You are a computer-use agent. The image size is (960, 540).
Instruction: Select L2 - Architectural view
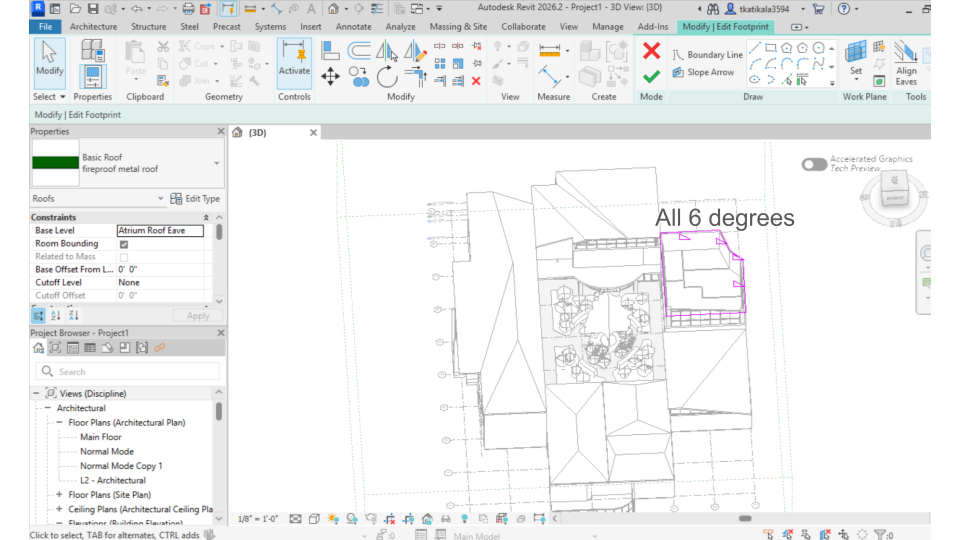point(113,481)
